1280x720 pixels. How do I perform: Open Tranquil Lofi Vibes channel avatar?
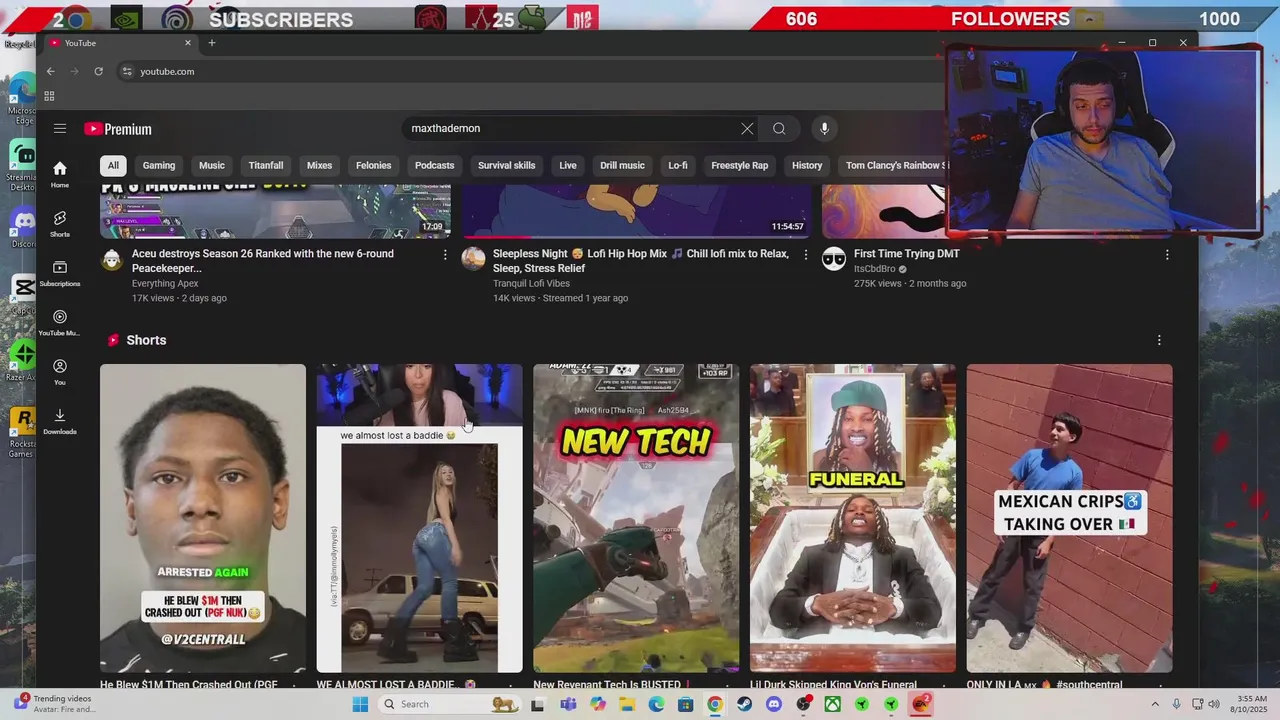[473, 259]
